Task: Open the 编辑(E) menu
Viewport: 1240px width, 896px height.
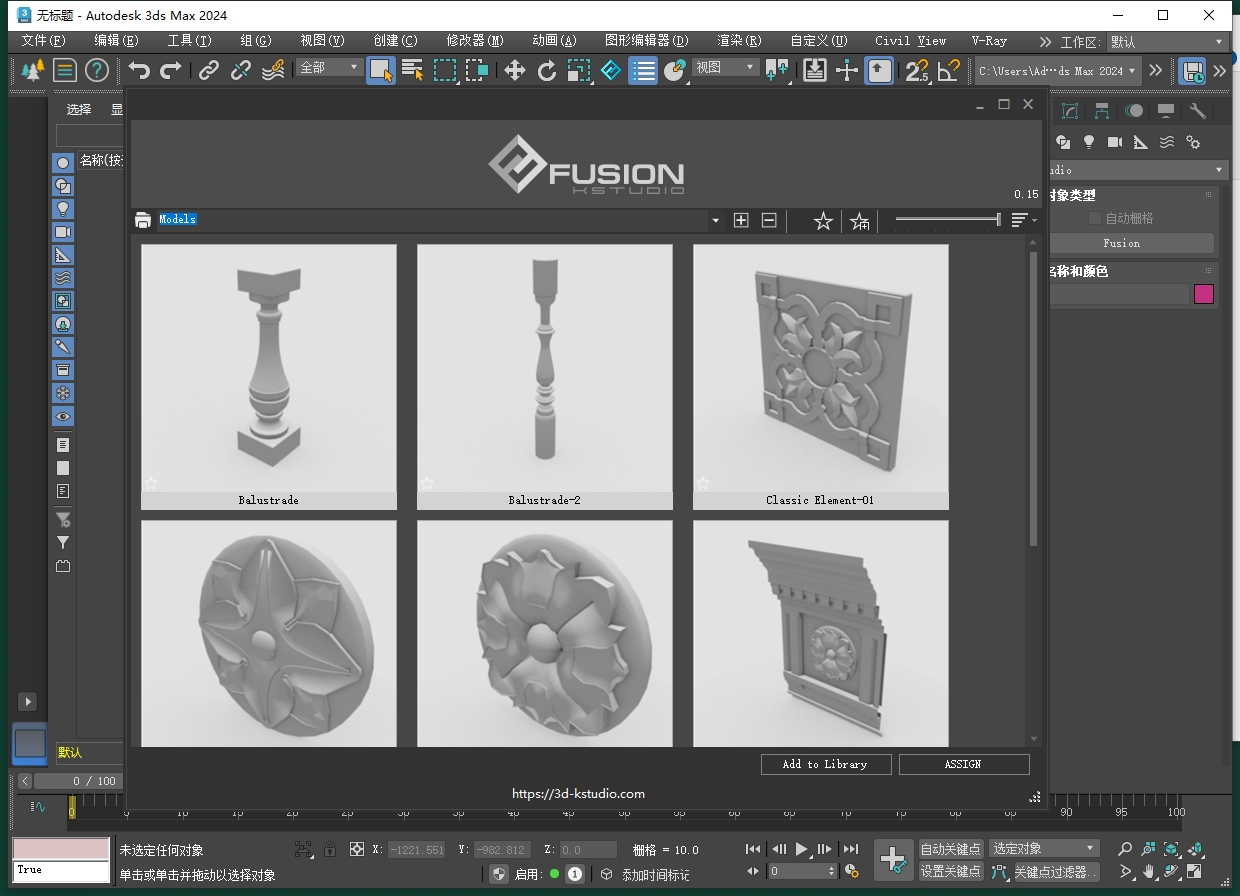Action: coord(116,41)
